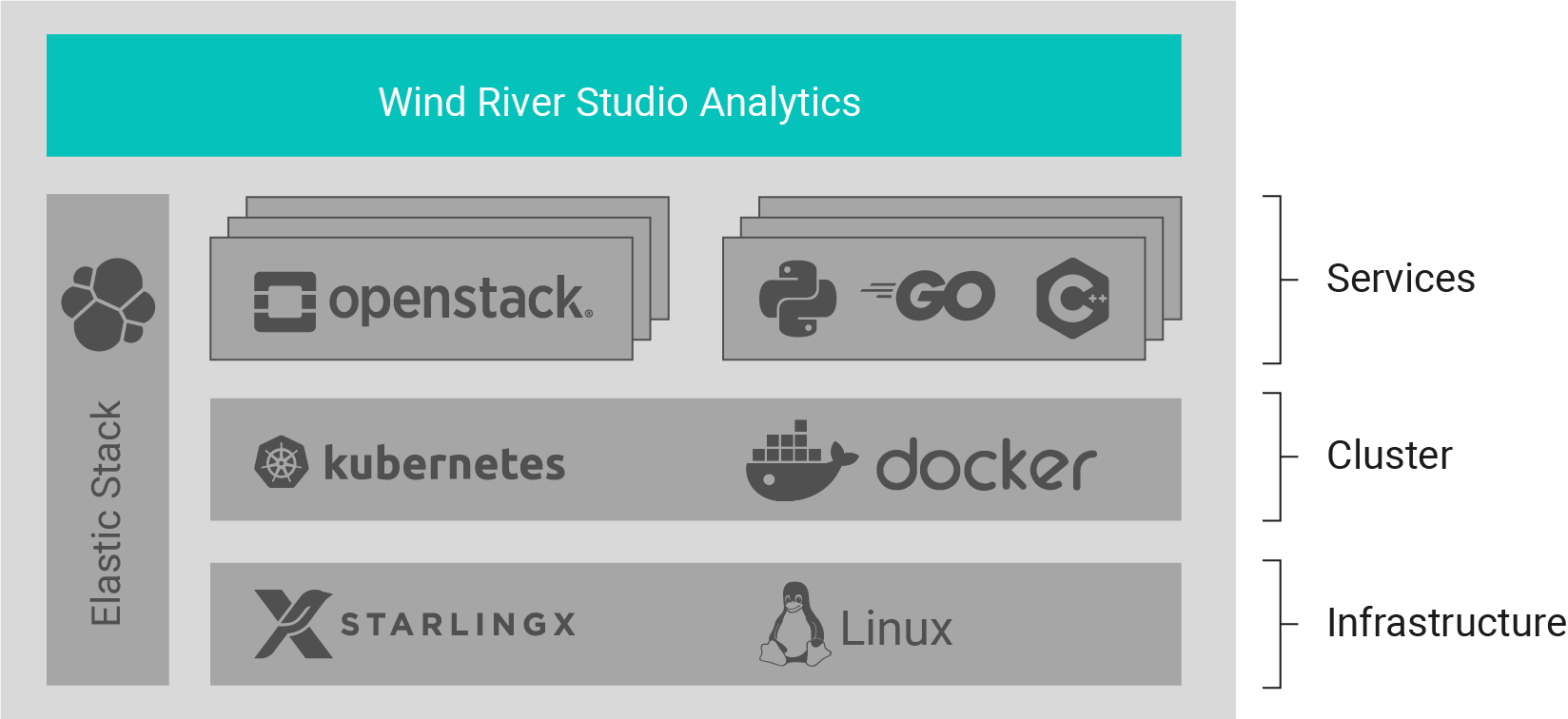Click the Docker whale icon

[801, 460]
